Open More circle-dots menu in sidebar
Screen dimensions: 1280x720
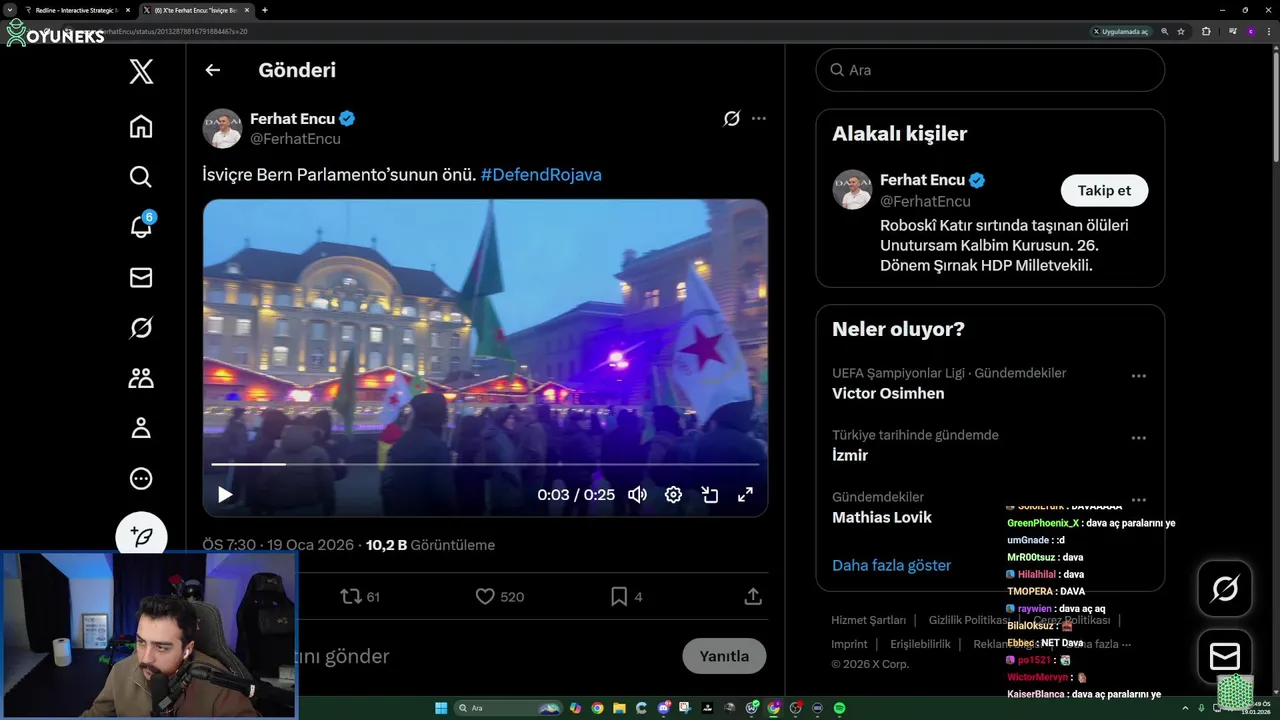[x=141, y=479]
